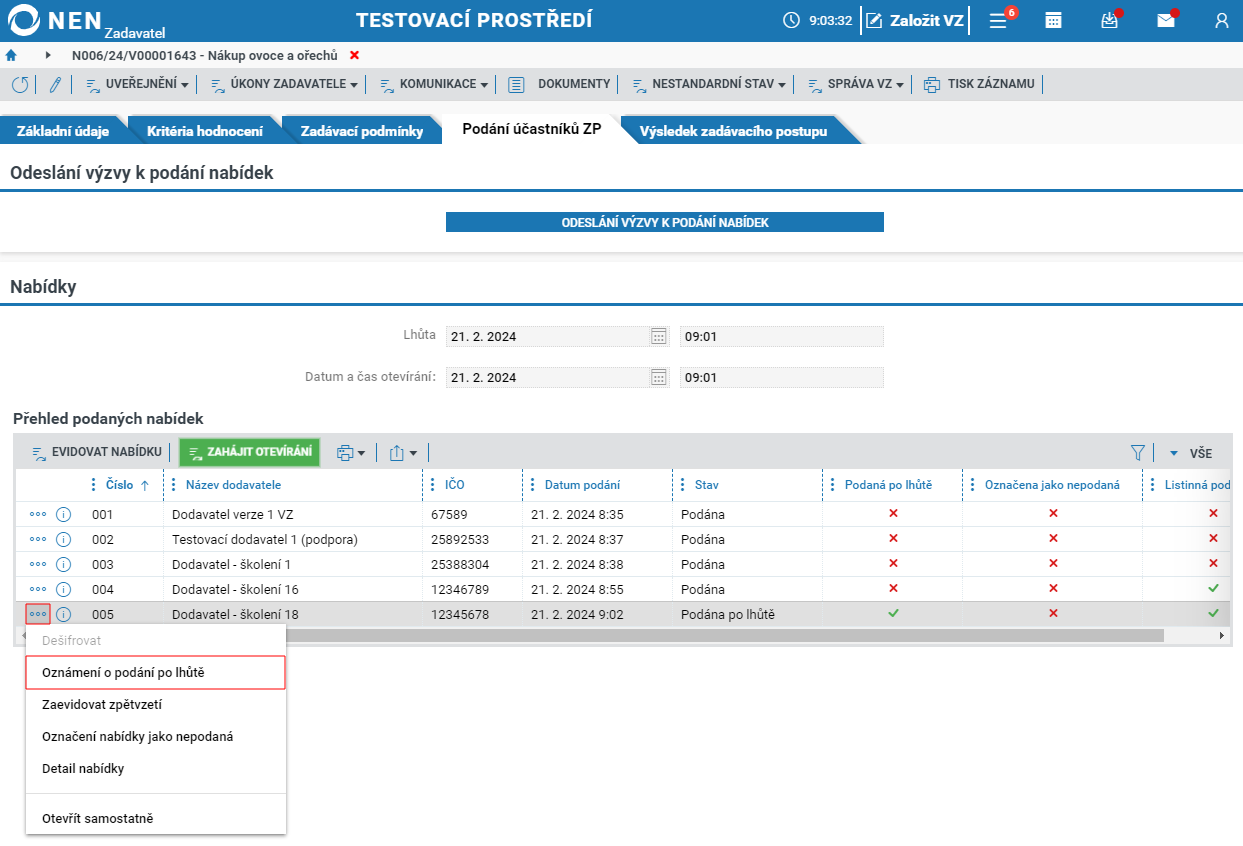1243x846 pixels.
Task: Choose Zaevidovat zpětvzetí from context menu
Action: pyautogui.click(x=156, y=704)
